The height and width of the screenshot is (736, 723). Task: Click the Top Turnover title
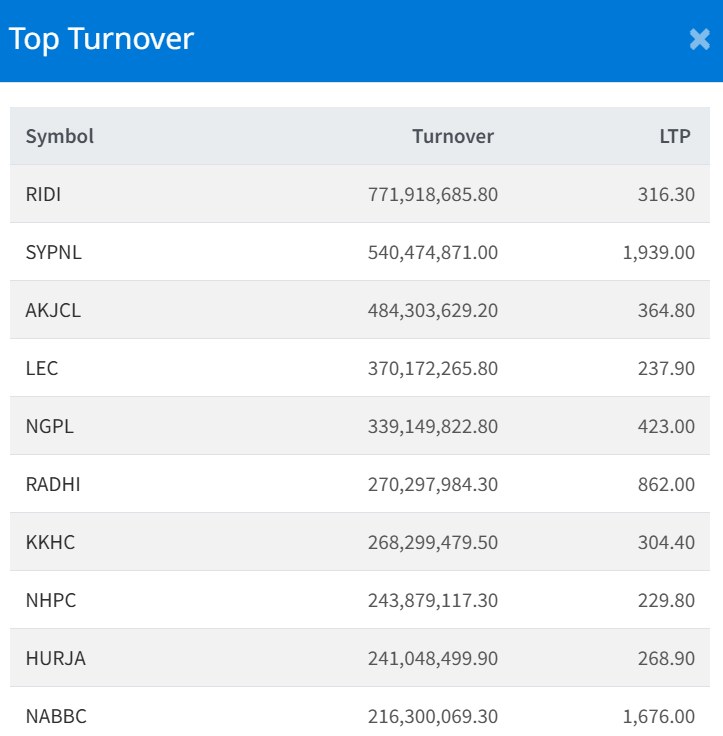101,39
